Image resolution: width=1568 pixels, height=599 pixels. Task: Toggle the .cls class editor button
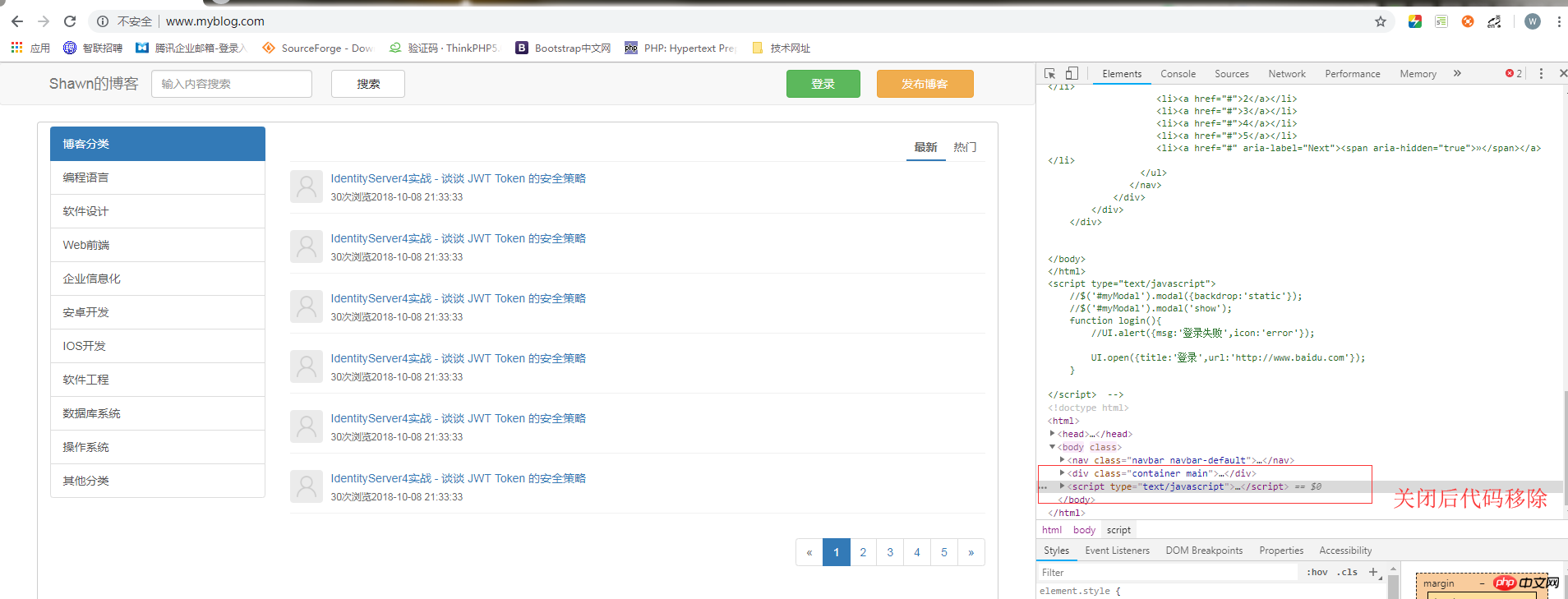click(1347, 573)
